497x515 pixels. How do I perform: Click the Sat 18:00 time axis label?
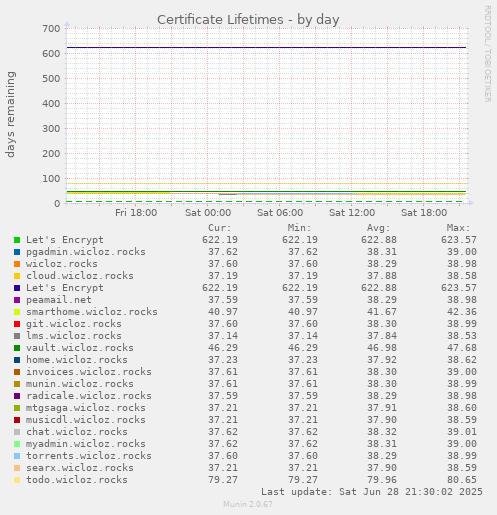(424, 213)
